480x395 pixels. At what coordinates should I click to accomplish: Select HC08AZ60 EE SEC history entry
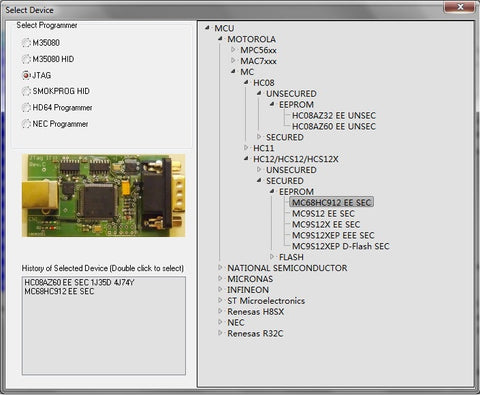(79, 283)
